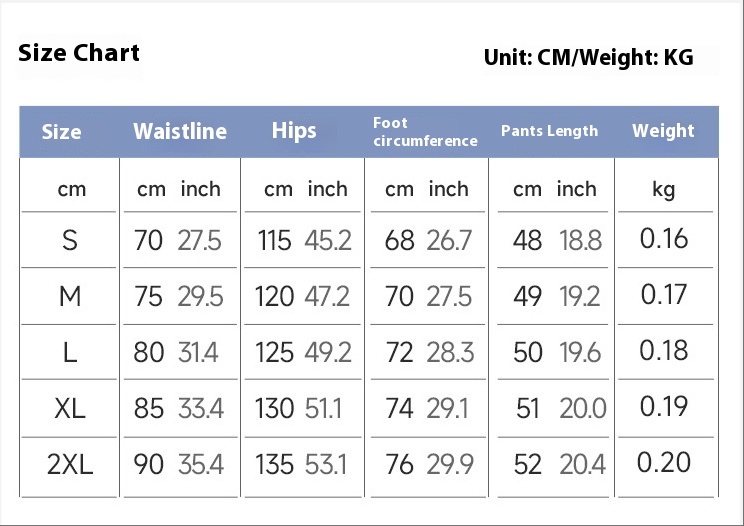Click the Pants Length header
The image size is (744, 526).
(549, 131)
